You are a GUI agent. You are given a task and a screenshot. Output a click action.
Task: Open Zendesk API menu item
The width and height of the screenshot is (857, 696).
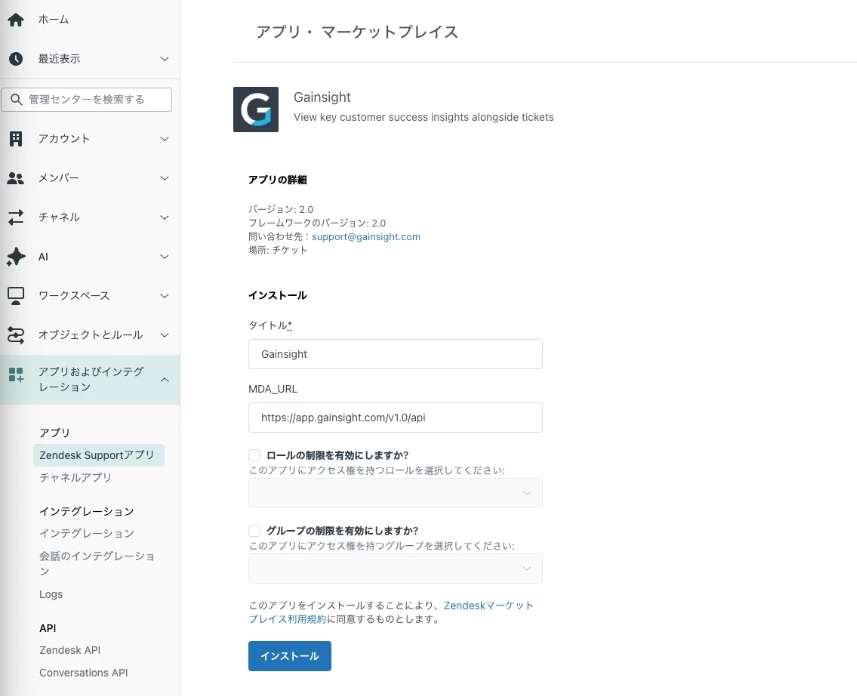click(x=70, y=650)
